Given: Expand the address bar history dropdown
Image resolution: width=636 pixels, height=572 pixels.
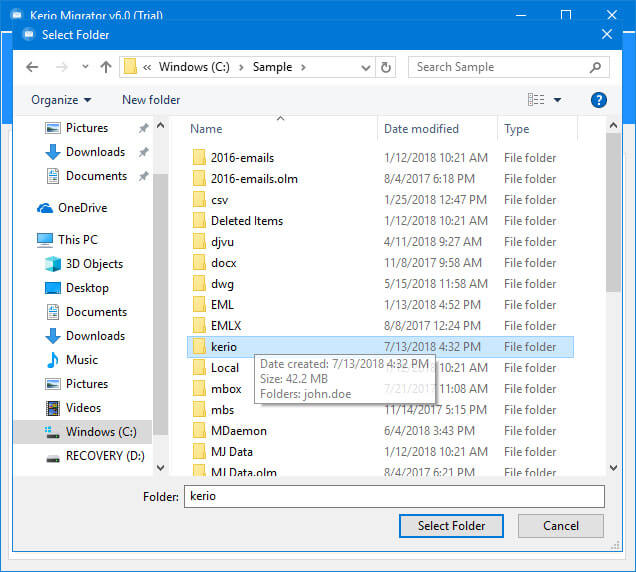Looking at the screenshot, I should pyautogui.click(x=365, y=67).
